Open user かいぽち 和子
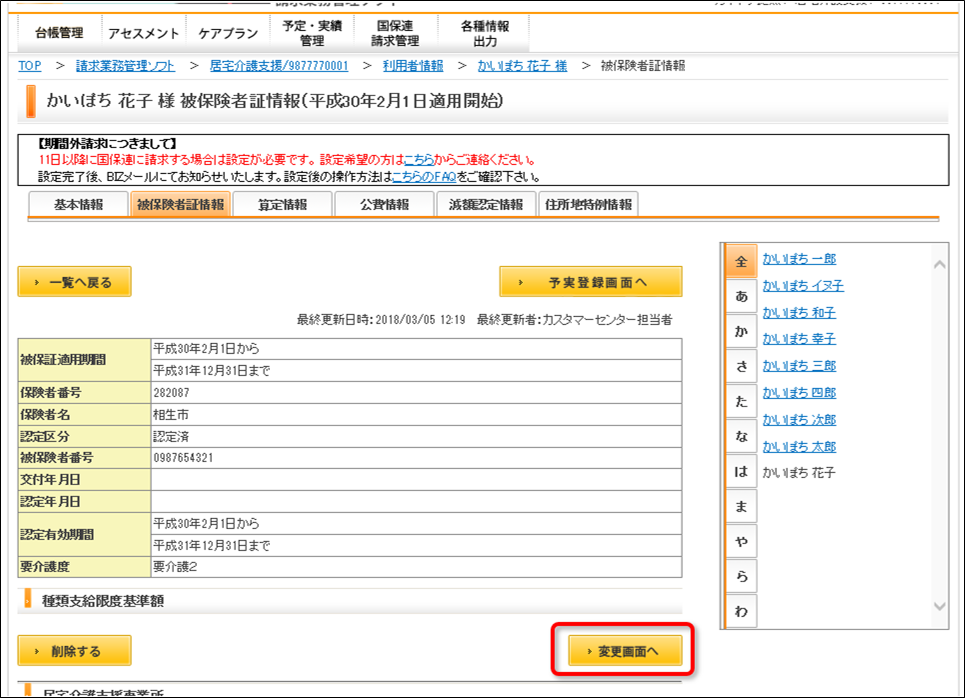 pyautogui.click(x=799, y=313)
